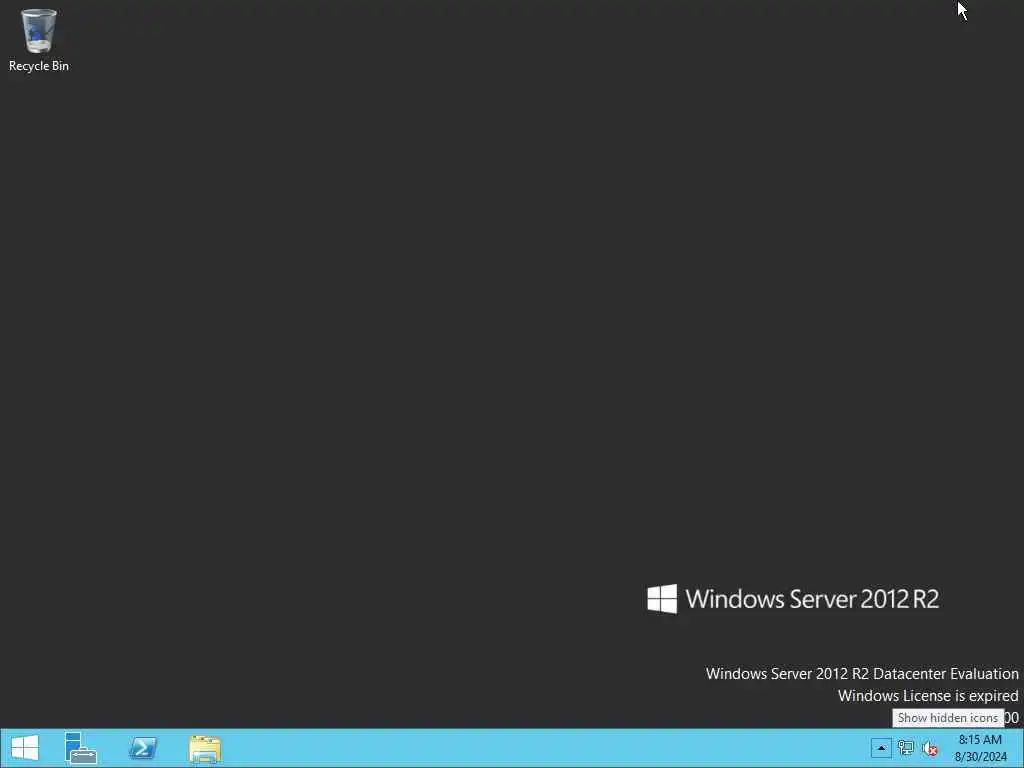Open Windows PowerShell from the taskbar

[143, 748]
